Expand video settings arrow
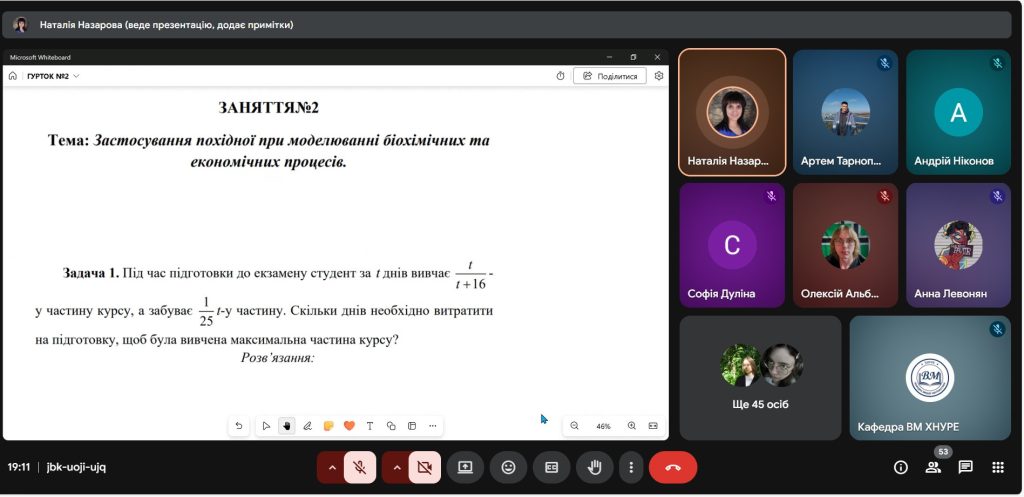 [x=396, y=468]
